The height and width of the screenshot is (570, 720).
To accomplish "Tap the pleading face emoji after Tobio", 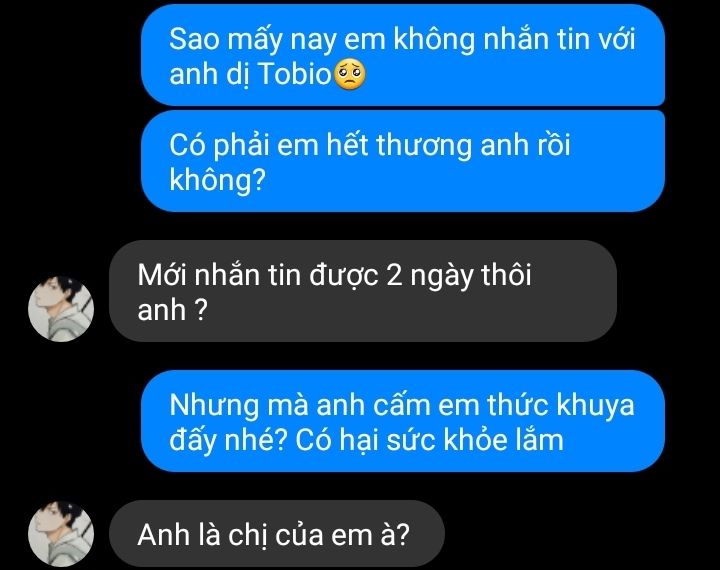I will point(349,73).
